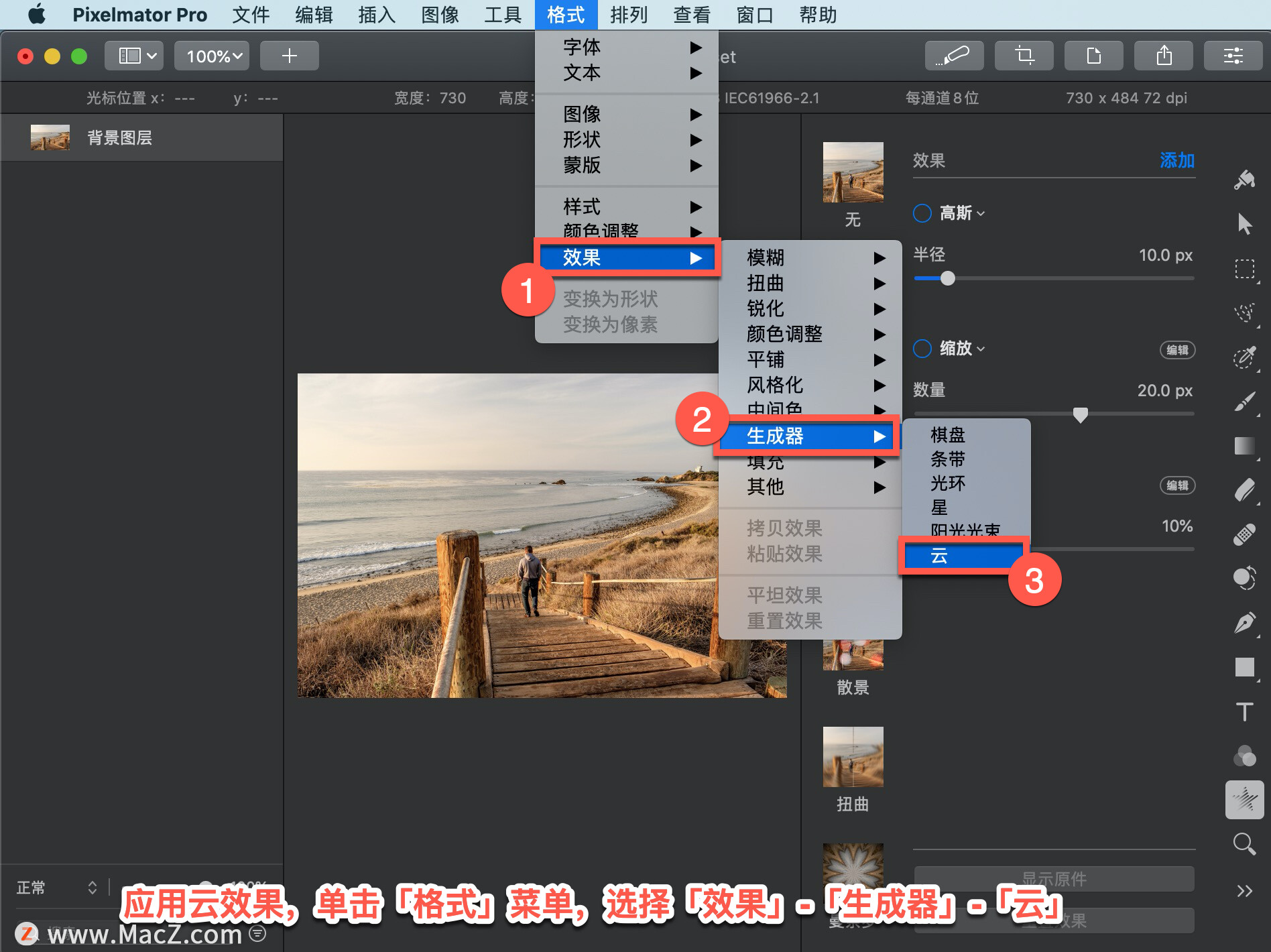
Task: Select the 背景图层 layer row
Action: pos(142,137)
